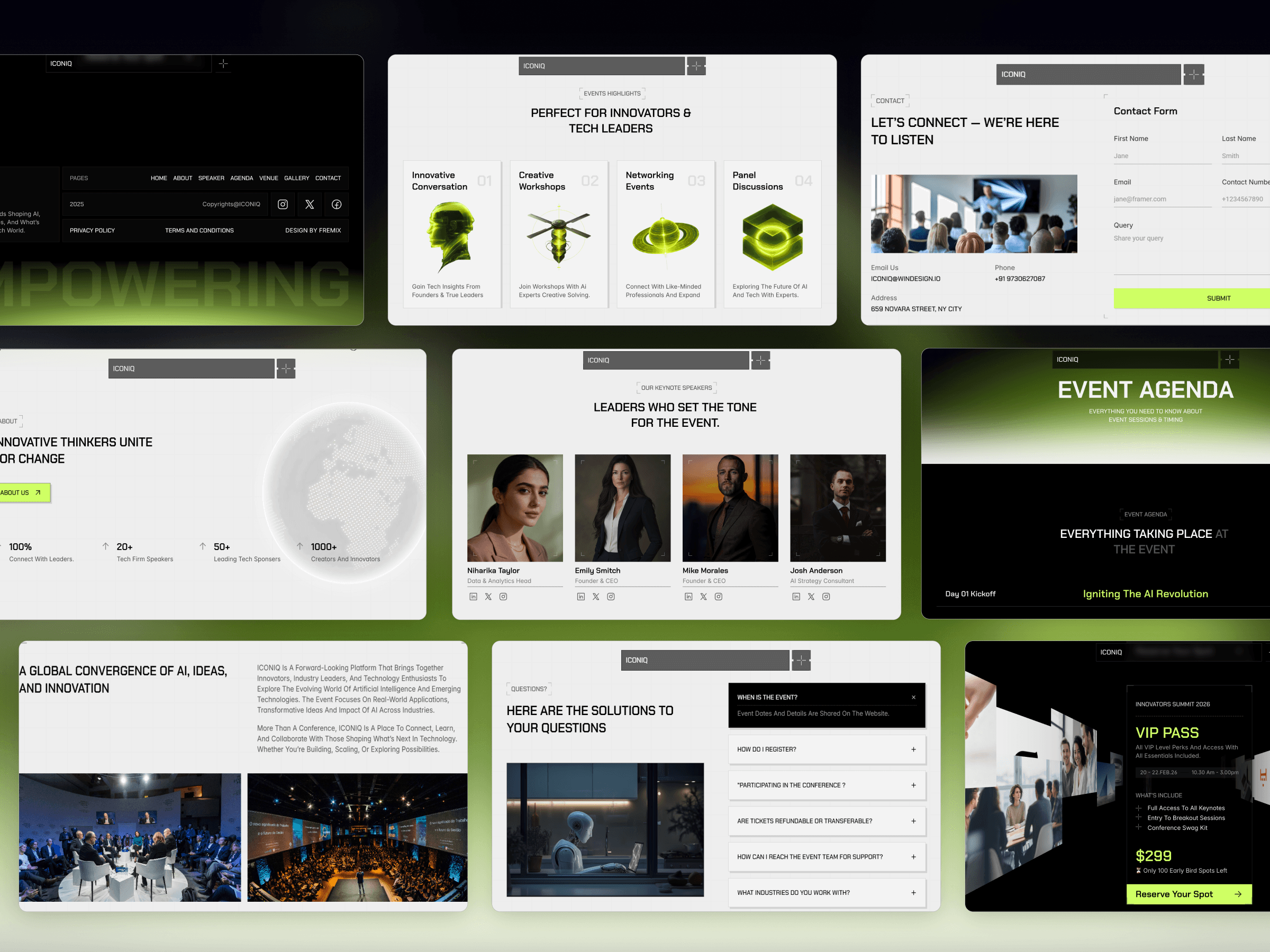Viewport: 1270px width, 952px height.
Task: Click Instagram icon in dark footer
Action: click(283, 204)
